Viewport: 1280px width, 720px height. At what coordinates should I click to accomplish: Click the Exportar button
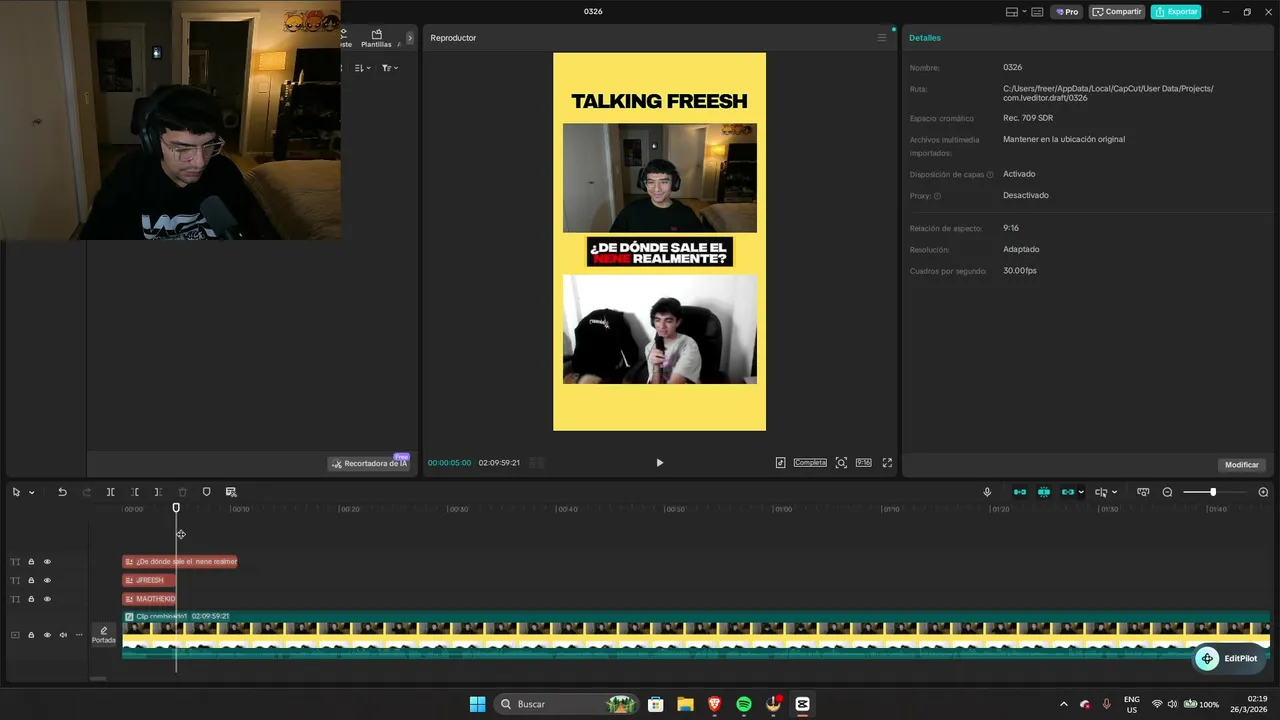(x=1176, y=12)
